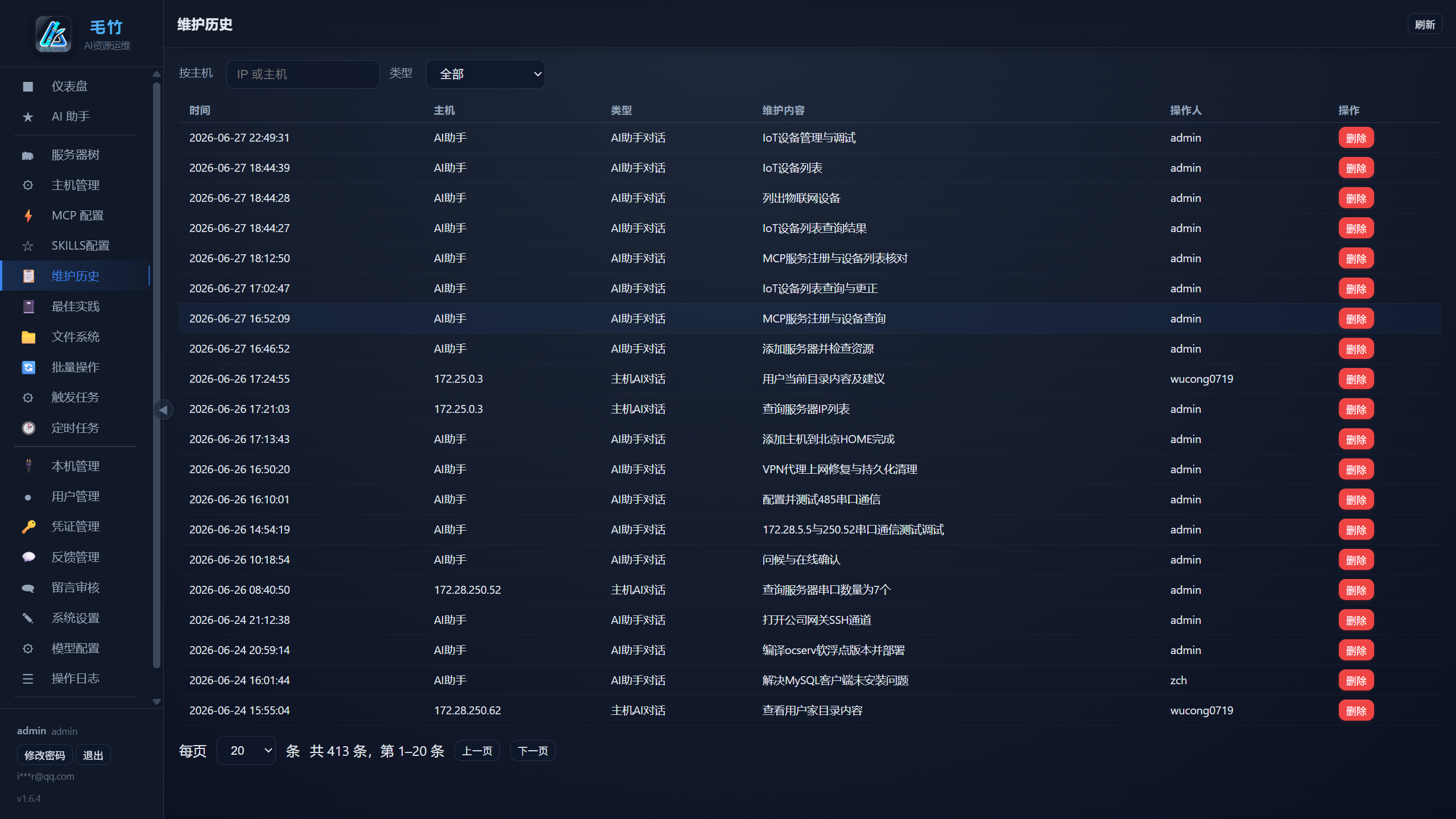The height and width of the screenshot is (819, 1456).
Task: Click the 本机管理 plug icon
Action: coord(28,466)
